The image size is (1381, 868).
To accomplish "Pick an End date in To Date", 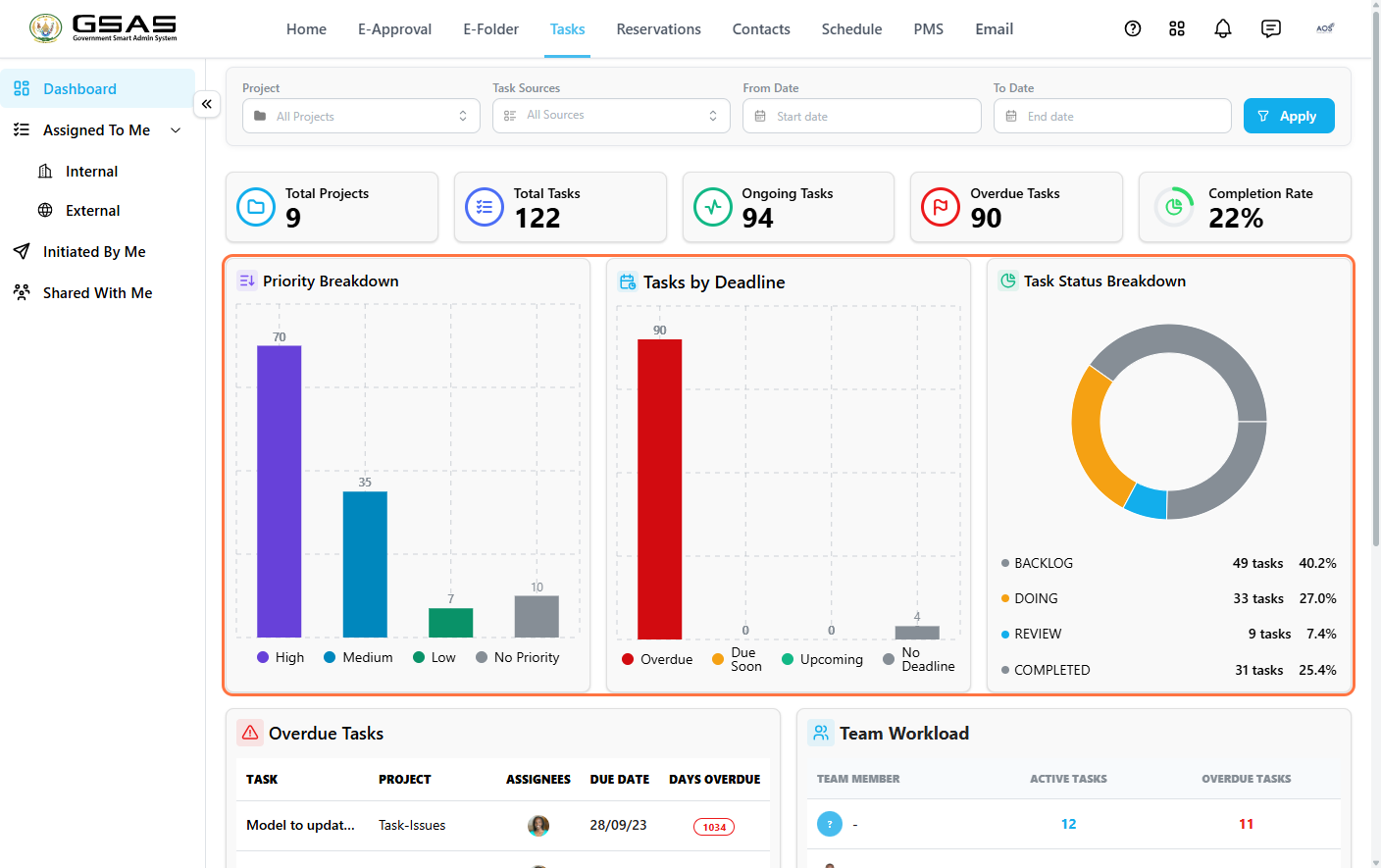I will pyautogui.click(x=1112, y=116).
